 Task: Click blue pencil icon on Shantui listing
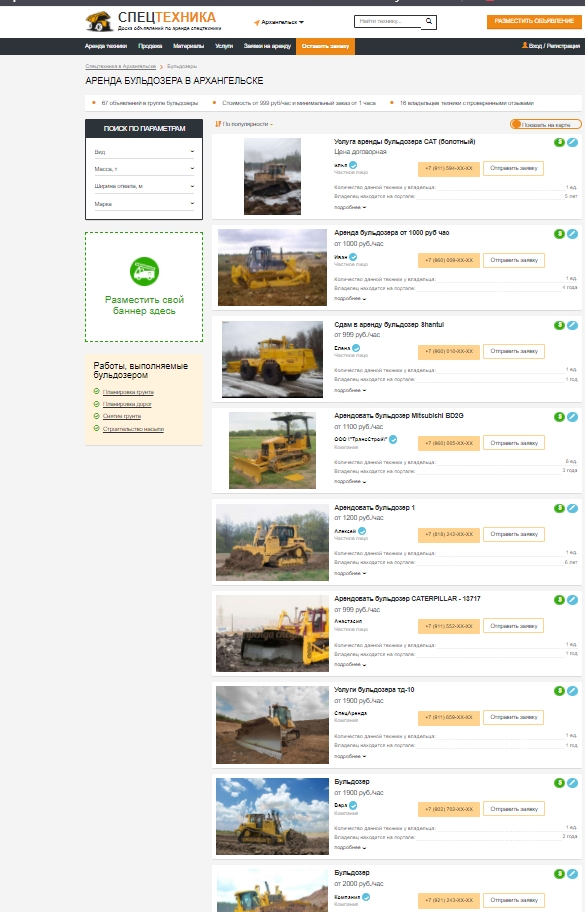572,325
